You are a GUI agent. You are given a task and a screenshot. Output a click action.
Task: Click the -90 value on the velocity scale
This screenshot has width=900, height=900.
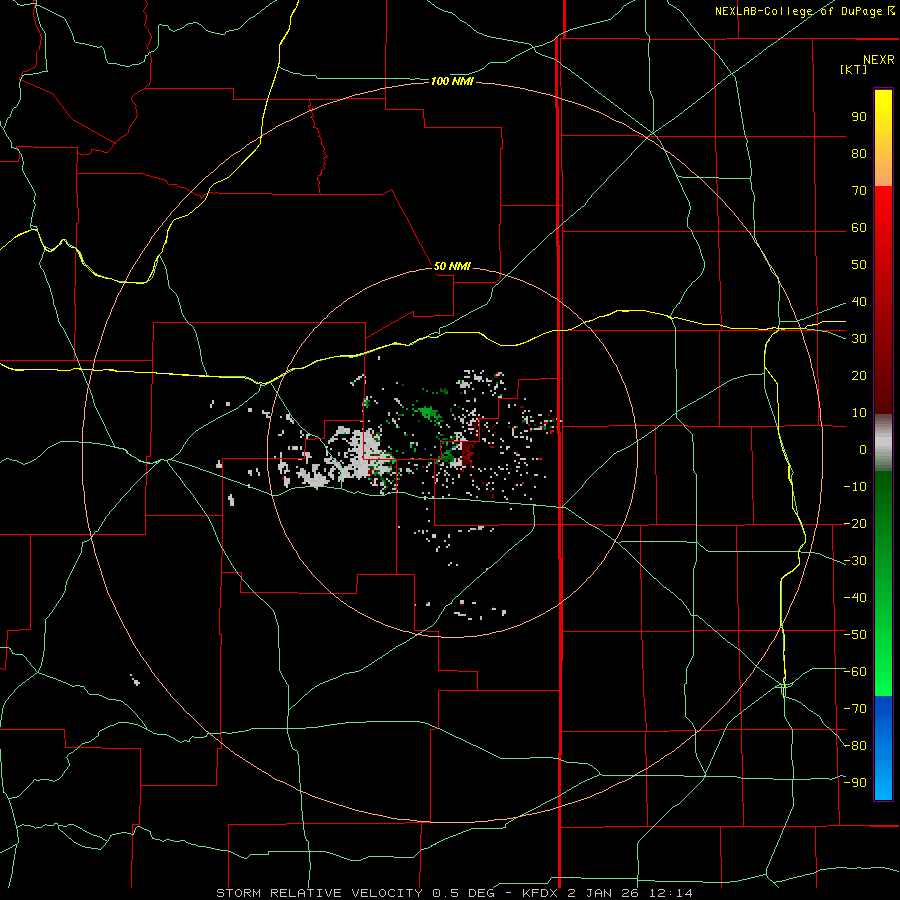point(855,783)
